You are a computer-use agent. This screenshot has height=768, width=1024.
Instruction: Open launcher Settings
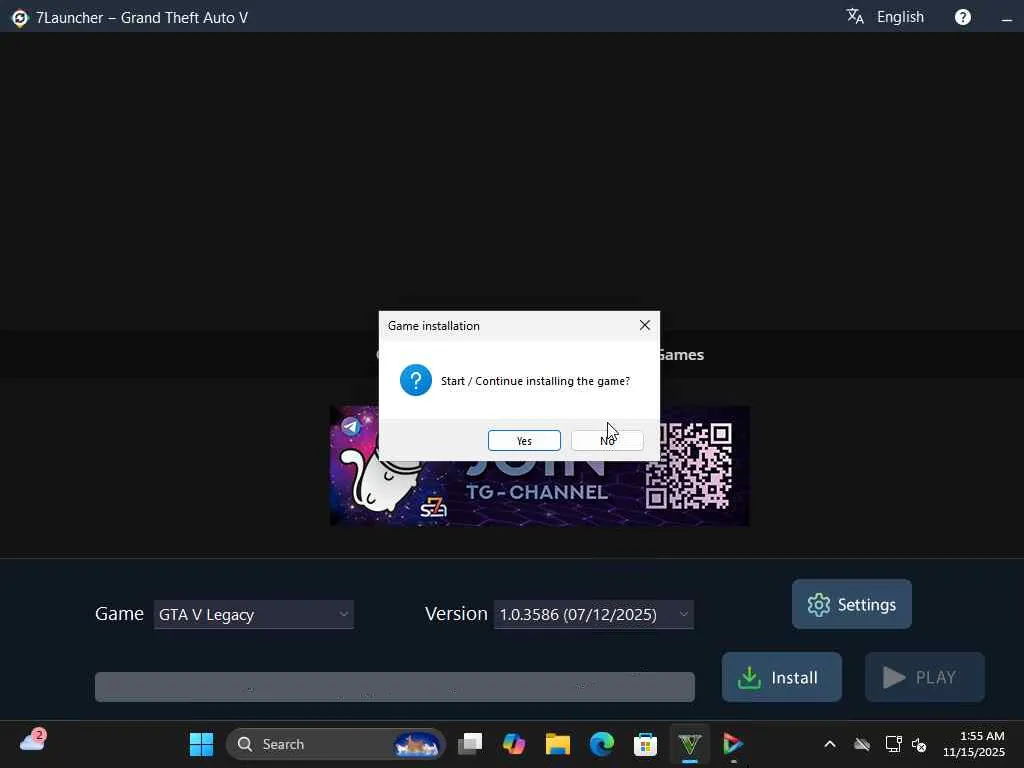[x=852, y=604]
